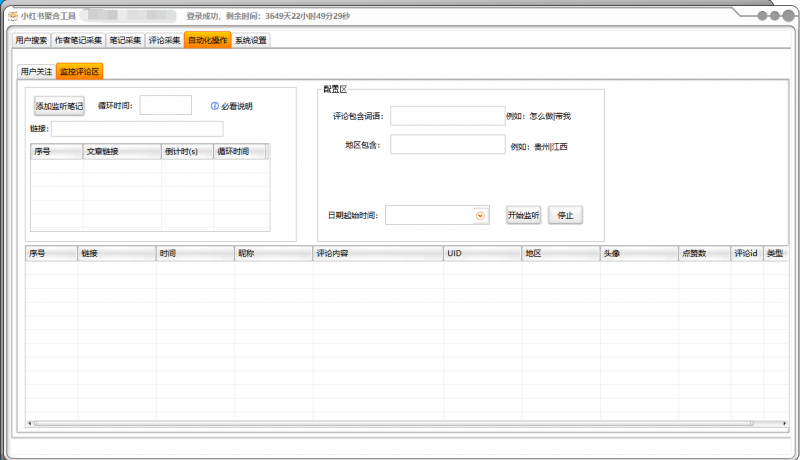The height and width of the screenshot is (460, 800).
Task: Click the blue info icon beside 必看说明
Action: point(215,106)
